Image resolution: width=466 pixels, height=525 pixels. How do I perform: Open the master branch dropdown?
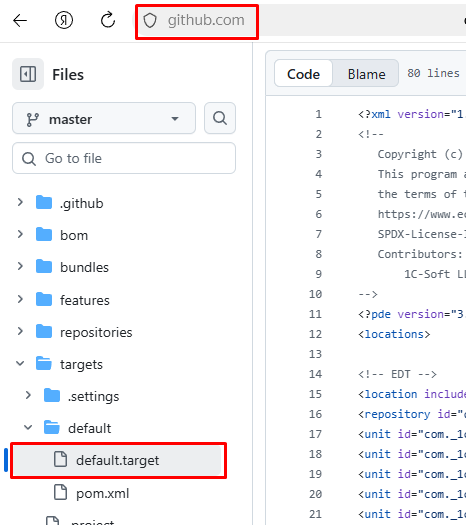coord(104,118)
